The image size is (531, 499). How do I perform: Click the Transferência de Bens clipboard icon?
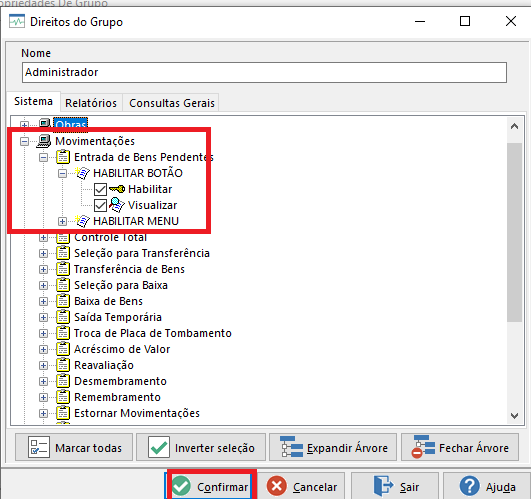pos(63,269)
